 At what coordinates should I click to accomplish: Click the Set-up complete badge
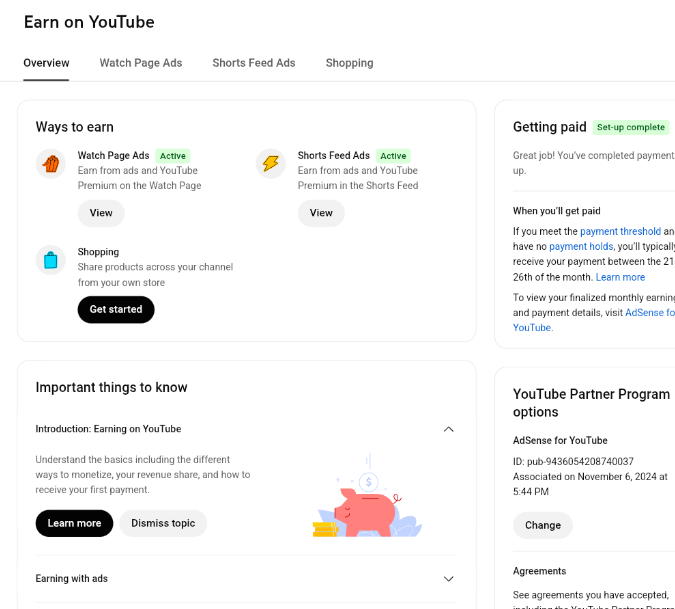click(631, 127)
